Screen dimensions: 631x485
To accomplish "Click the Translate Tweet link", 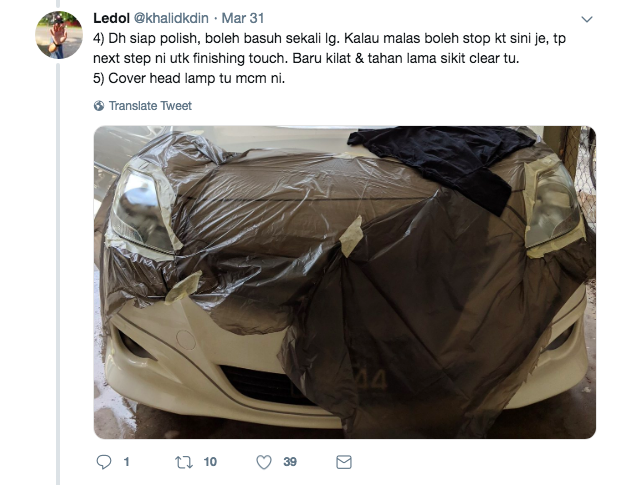I will [x=150, y=106].
